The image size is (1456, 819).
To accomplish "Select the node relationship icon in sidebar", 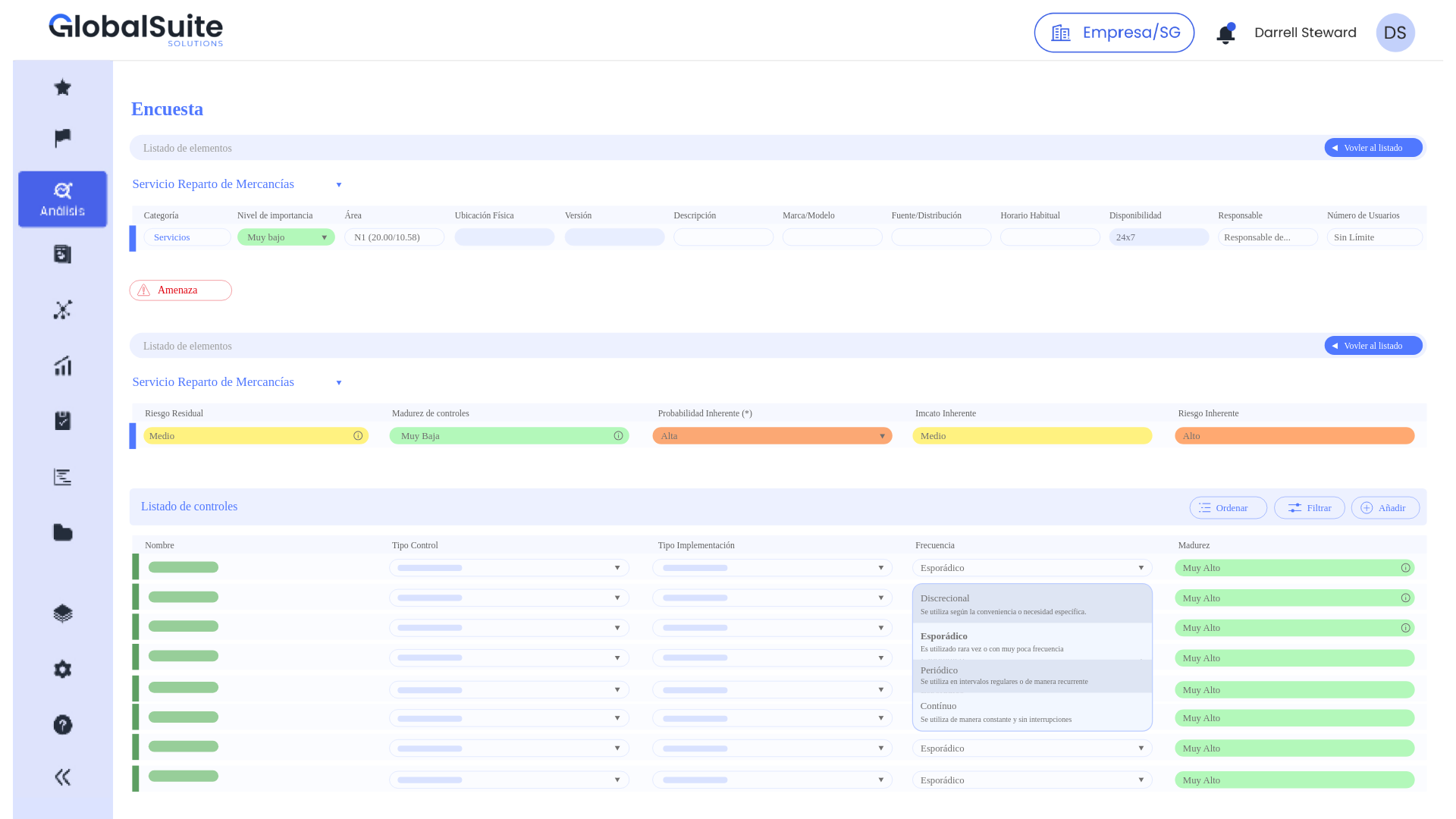I will [x=62, y=309].
